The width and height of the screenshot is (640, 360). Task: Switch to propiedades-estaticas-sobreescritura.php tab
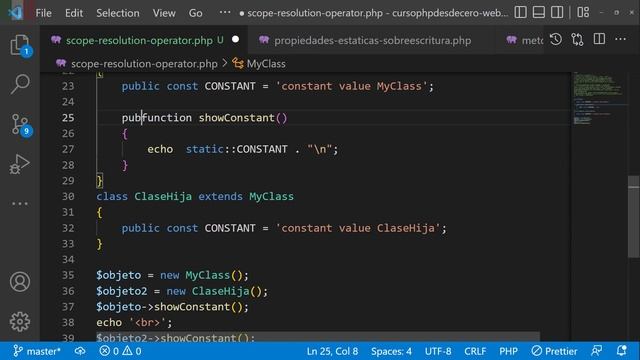coord(372,40)
